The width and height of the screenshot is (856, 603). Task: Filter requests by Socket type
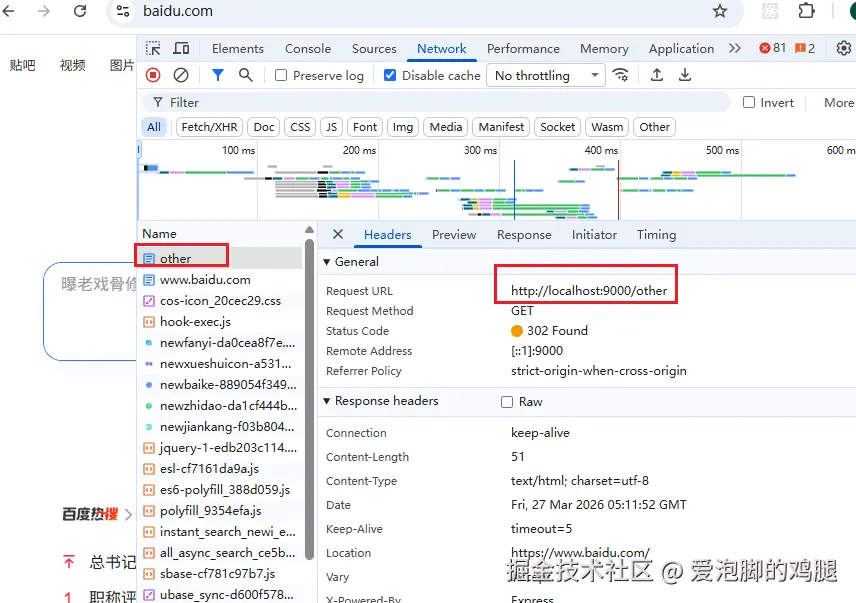(557, 127)
